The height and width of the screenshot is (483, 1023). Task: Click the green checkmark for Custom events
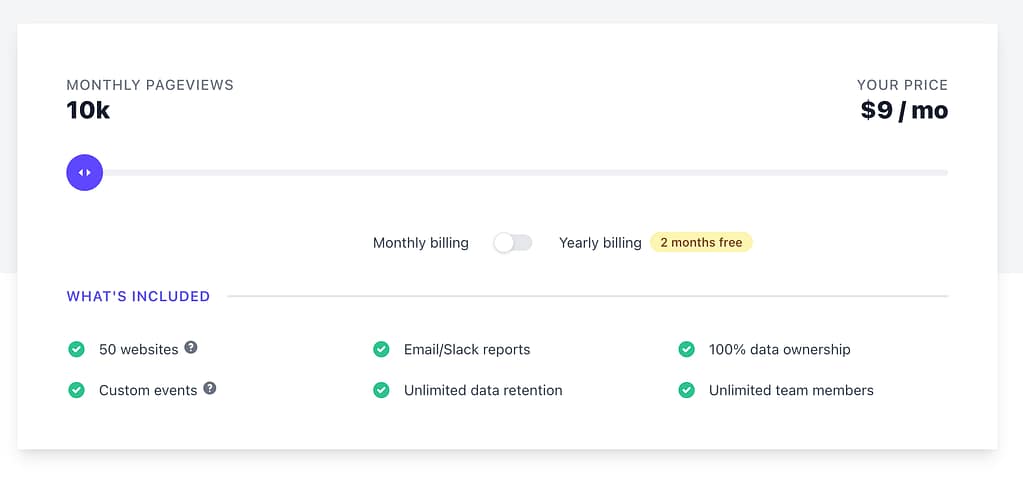point(76,390)
